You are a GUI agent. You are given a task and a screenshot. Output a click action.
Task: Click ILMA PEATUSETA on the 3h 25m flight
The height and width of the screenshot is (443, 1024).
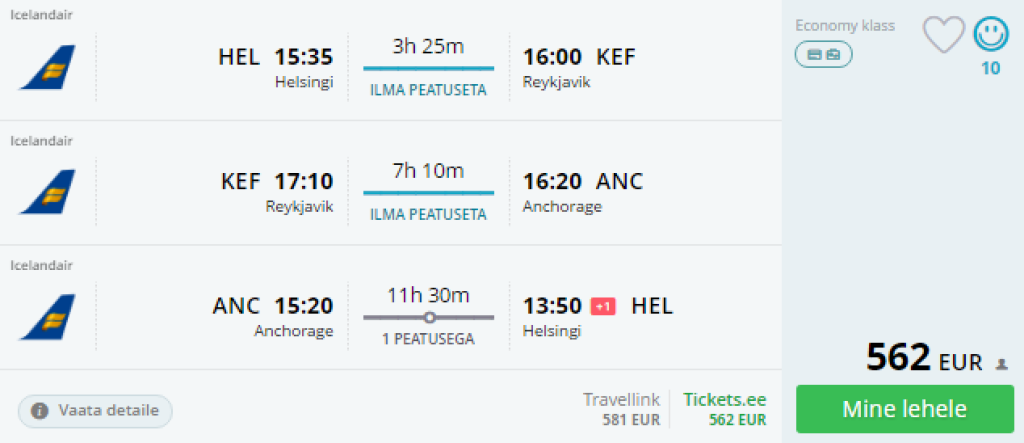(428, 90)
